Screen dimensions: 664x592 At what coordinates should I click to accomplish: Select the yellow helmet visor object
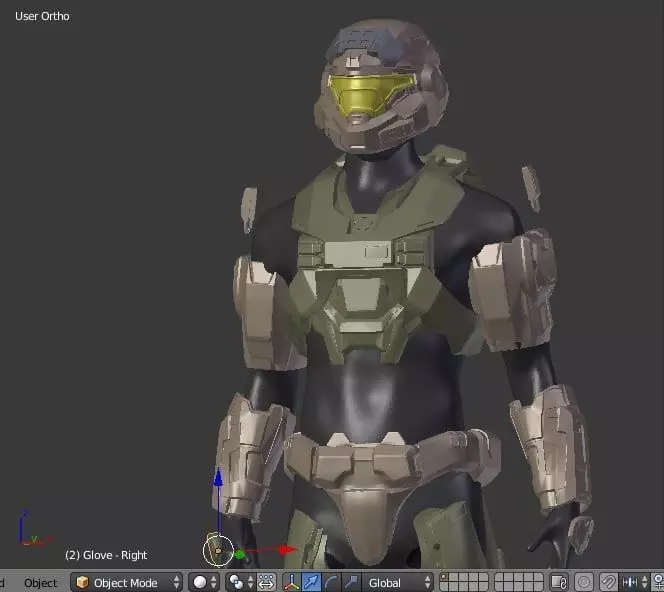pyautogui.click(x=369, y=94)
